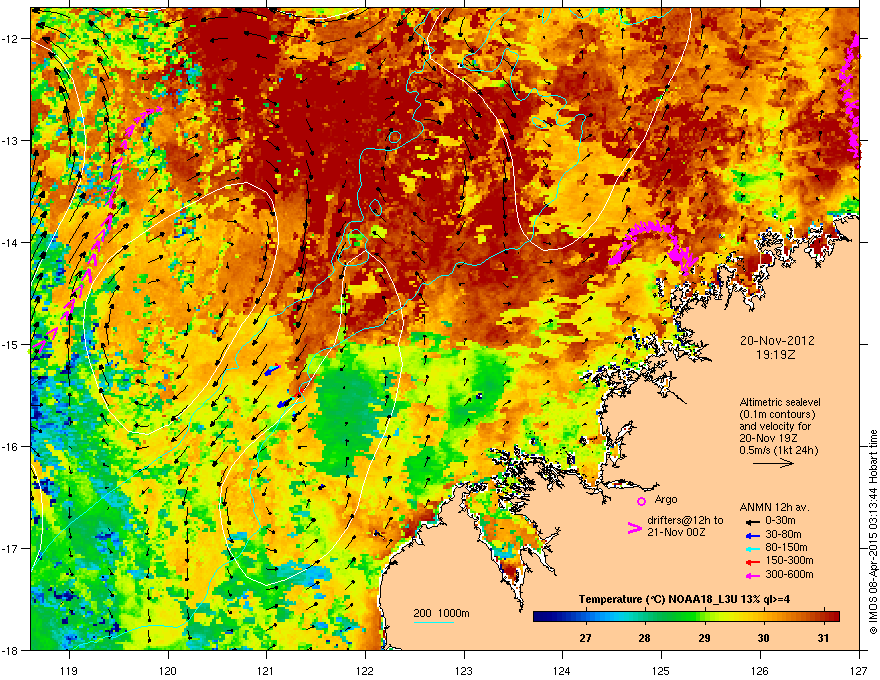This screenshot has width=880, height=680.
Task: Click the 29 tick label on colorbar
Action: (x=704, y=638)
